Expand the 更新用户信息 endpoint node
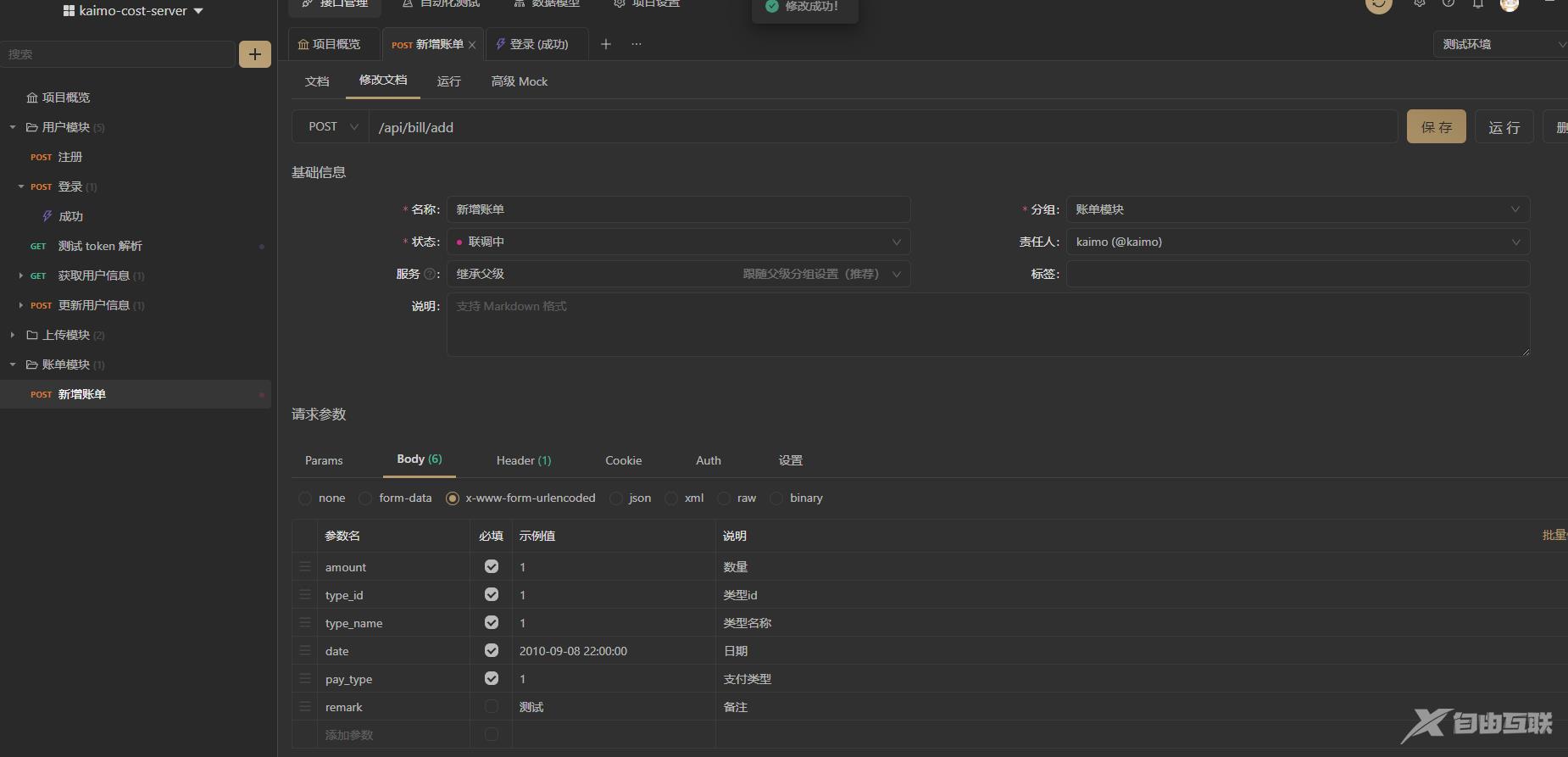1568x757 pixels. (x=21, y=305)
